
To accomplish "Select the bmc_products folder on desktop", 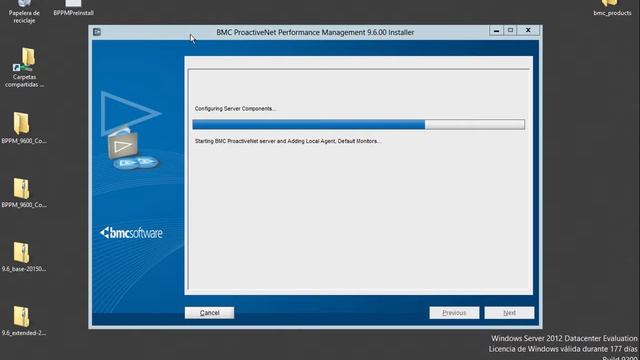I will [612, 8].
